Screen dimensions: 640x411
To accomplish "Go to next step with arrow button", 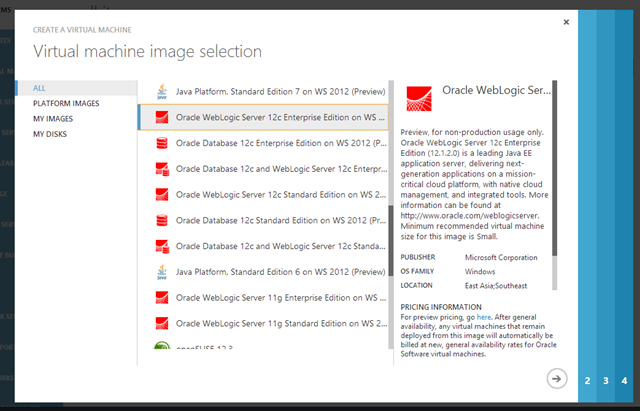I will click(x=557, y=379).
